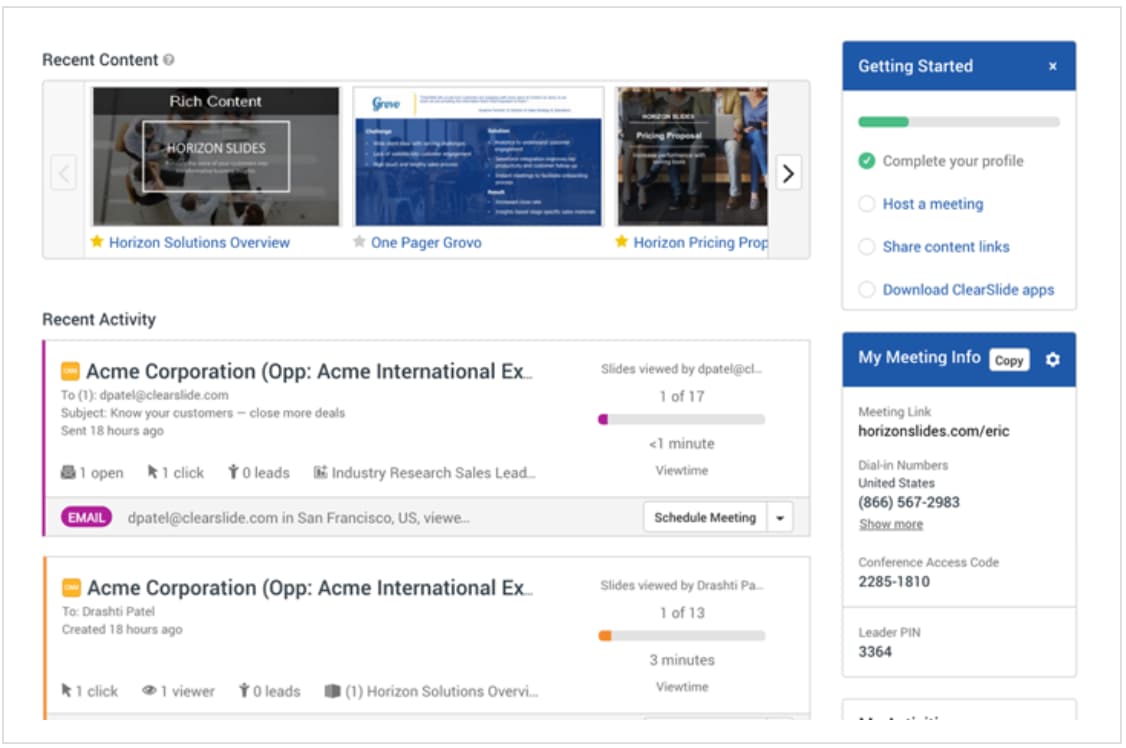This screenshot has height=748, width=1126.
Task: Open the One Pager Grovo thumbnail
Action: tap(479, 156)
